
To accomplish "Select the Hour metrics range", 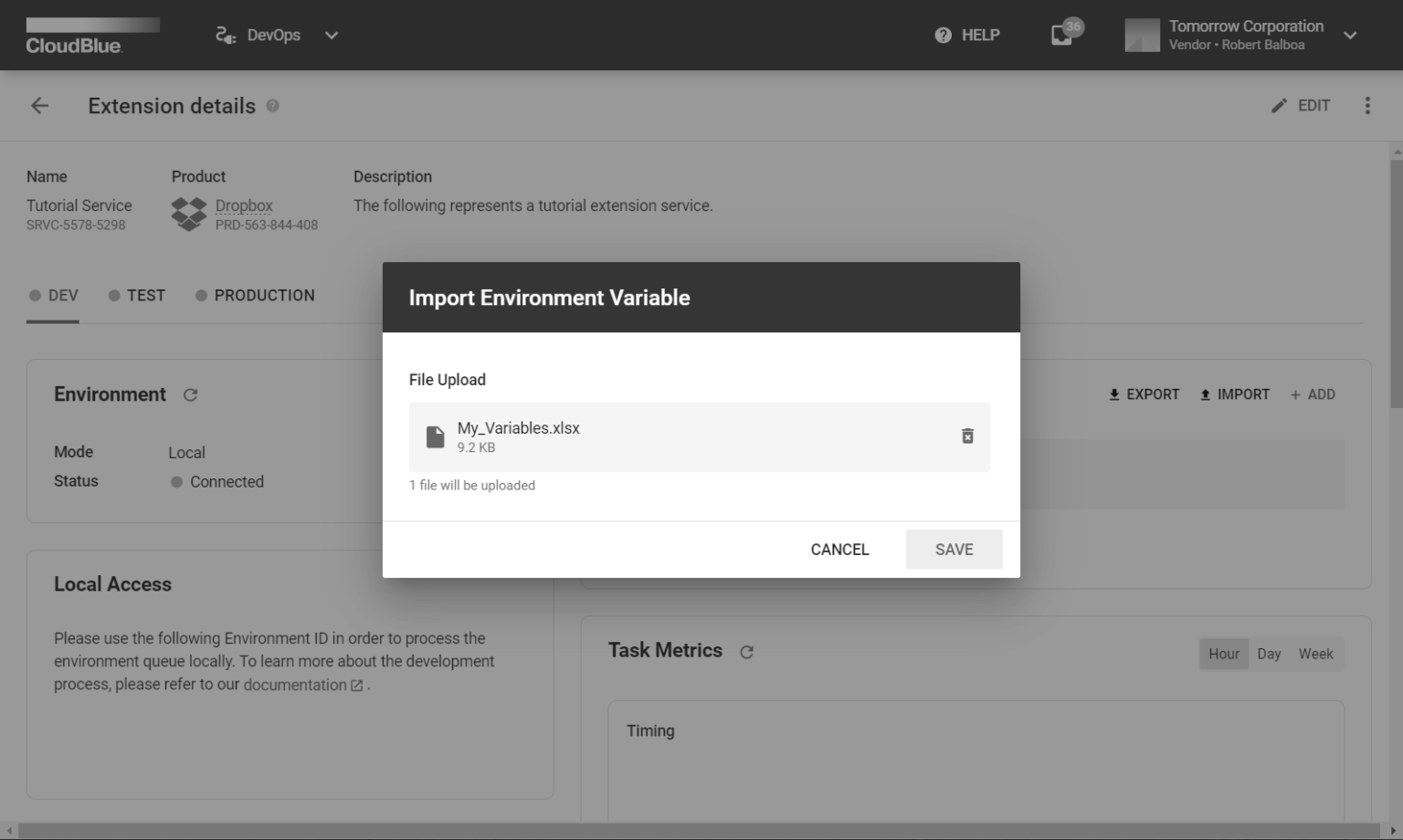I will [1224, 654].
